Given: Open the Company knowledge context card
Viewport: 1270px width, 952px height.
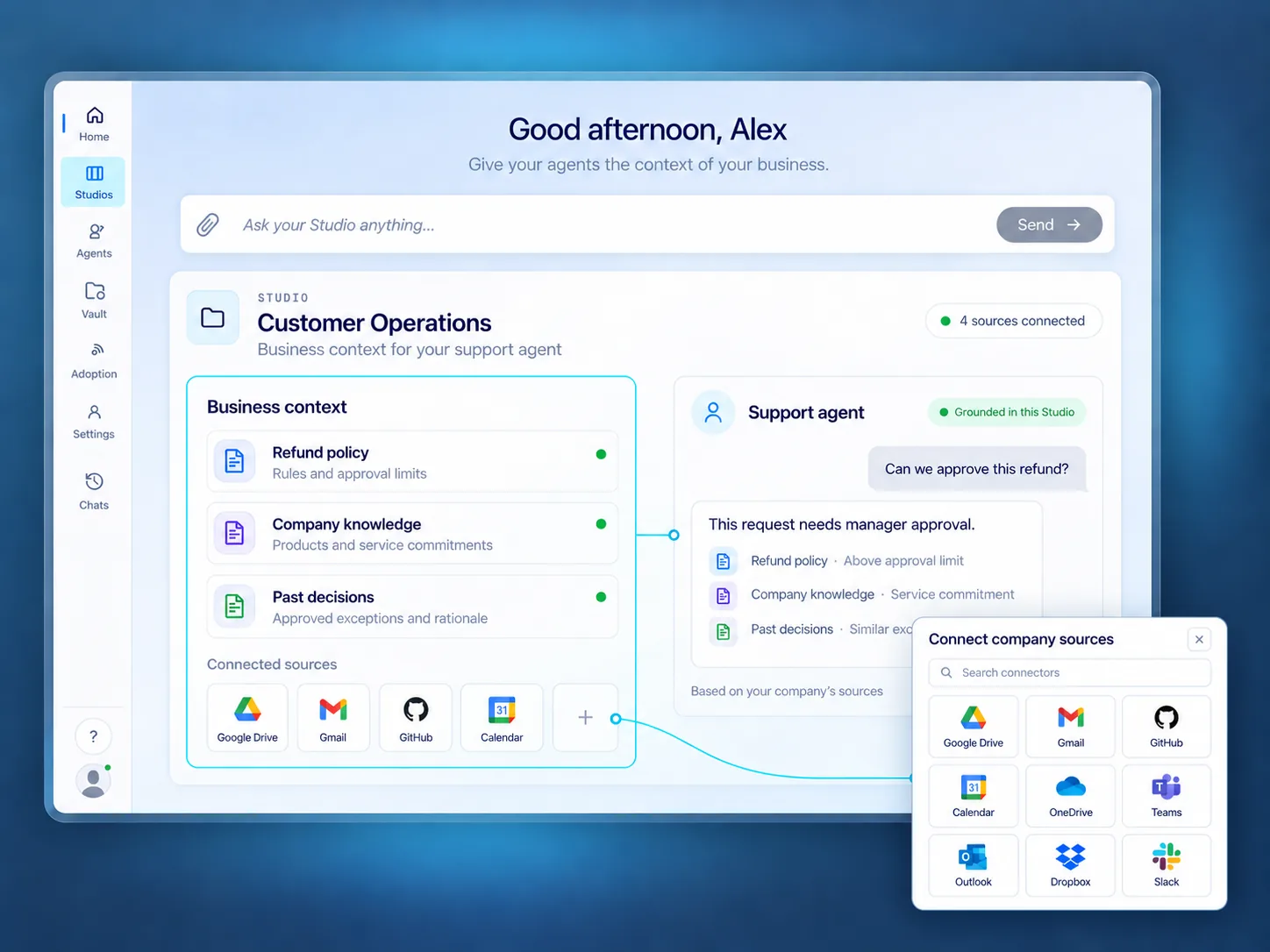Looking at the screenshot, I should click(412, 534).
